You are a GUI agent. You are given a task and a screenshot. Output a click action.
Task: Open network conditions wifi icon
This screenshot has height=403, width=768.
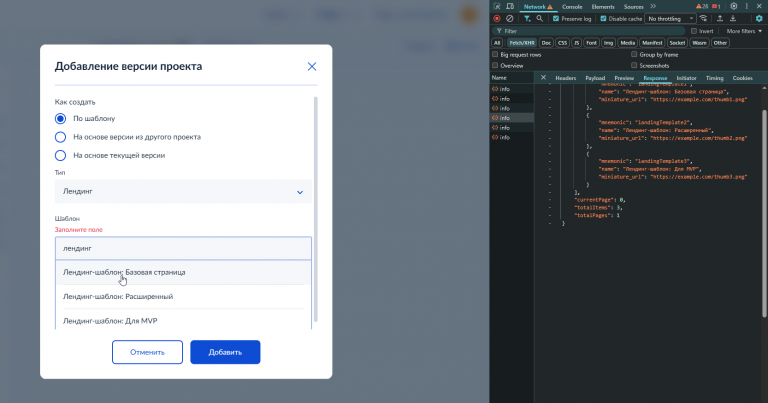703,19
